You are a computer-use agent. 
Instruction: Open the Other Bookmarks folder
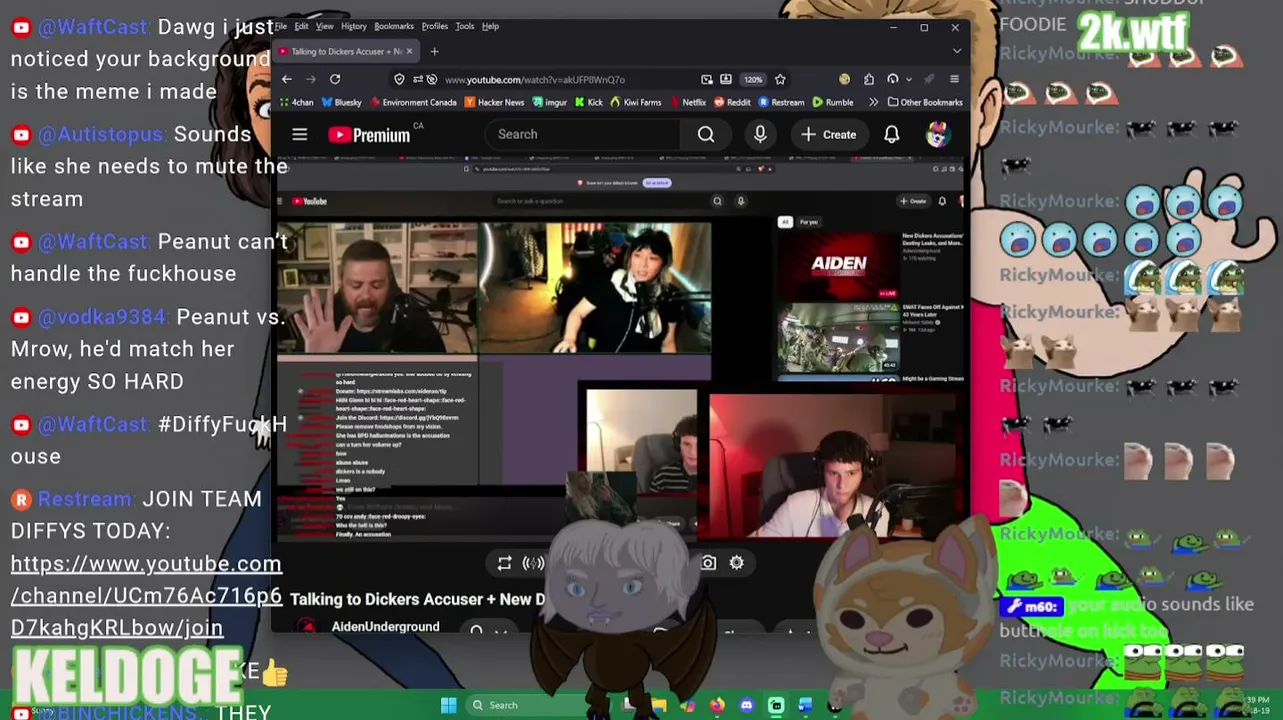[925, 102]
